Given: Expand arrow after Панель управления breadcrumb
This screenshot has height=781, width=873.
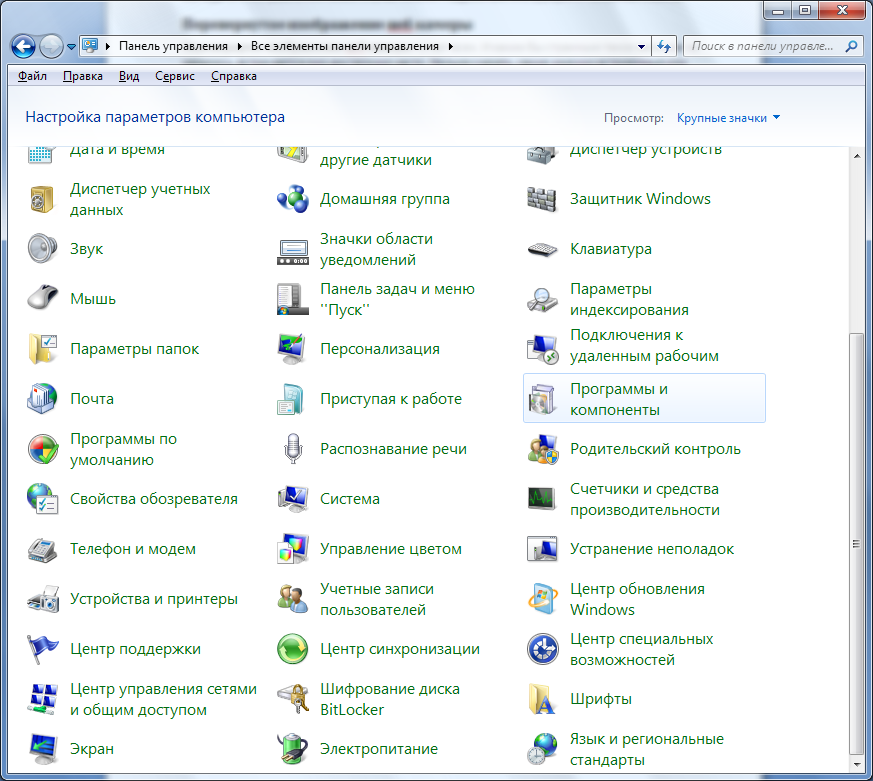Looking at the screenshot, I should pyautogui.click(x=239, y=46).
